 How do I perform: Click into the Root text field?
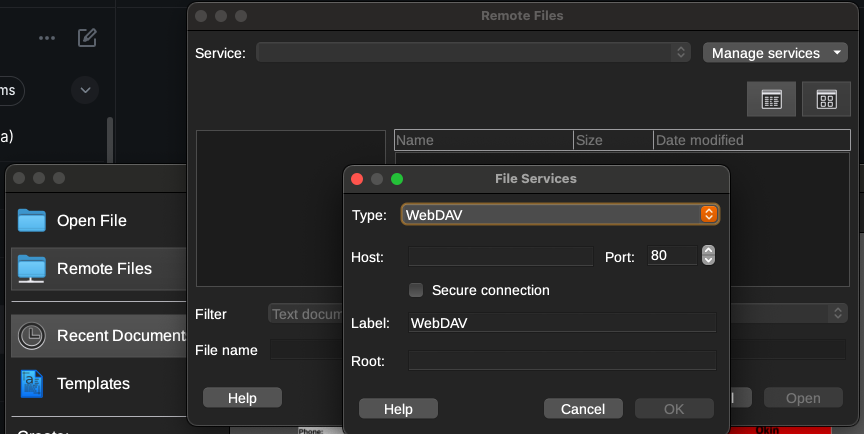click(562, 361)
